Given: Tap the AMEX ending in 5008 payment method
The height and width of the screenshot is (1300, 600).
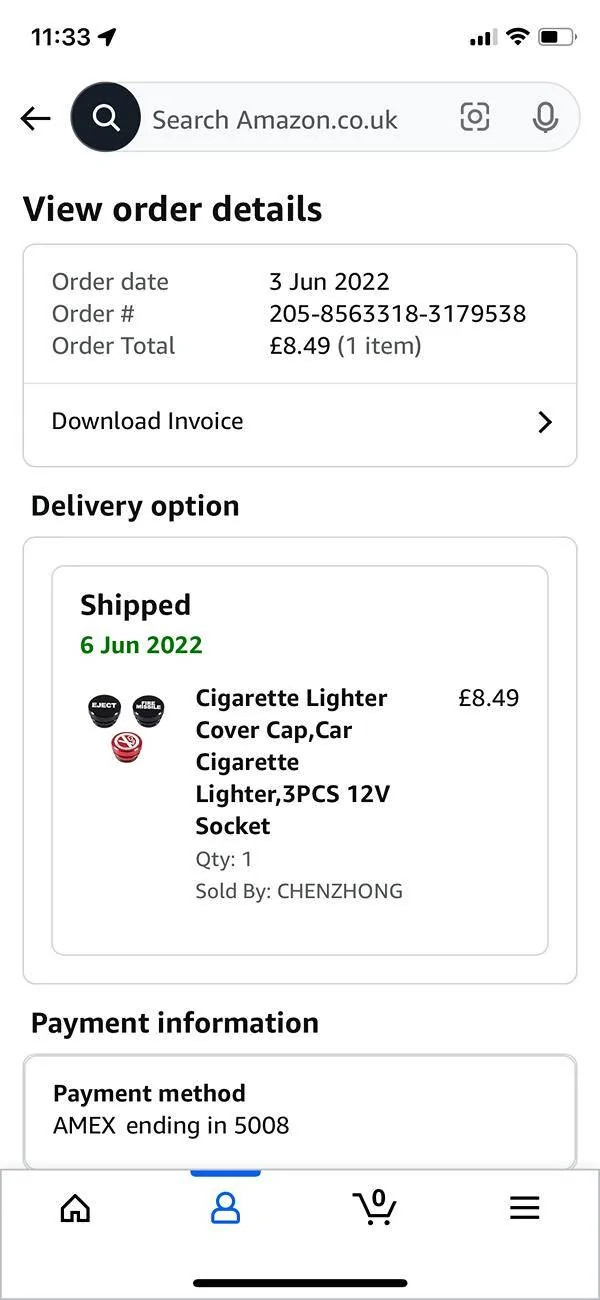Looking at the screenshot, I should (171, 1126).
